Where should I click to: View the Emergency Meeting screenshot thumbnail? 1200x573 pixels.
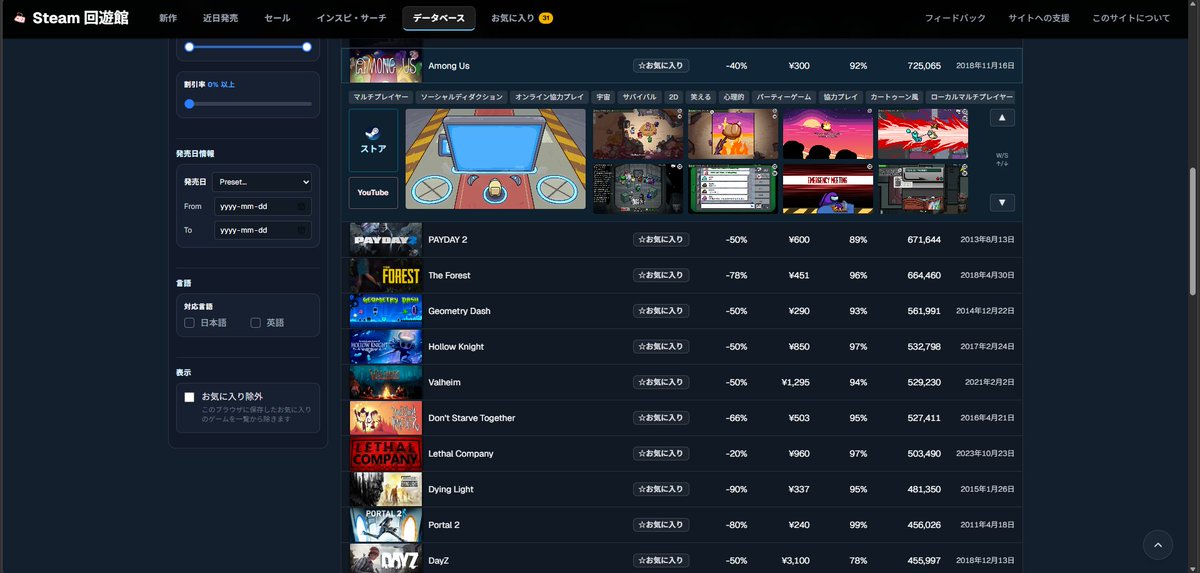point(828,189)
